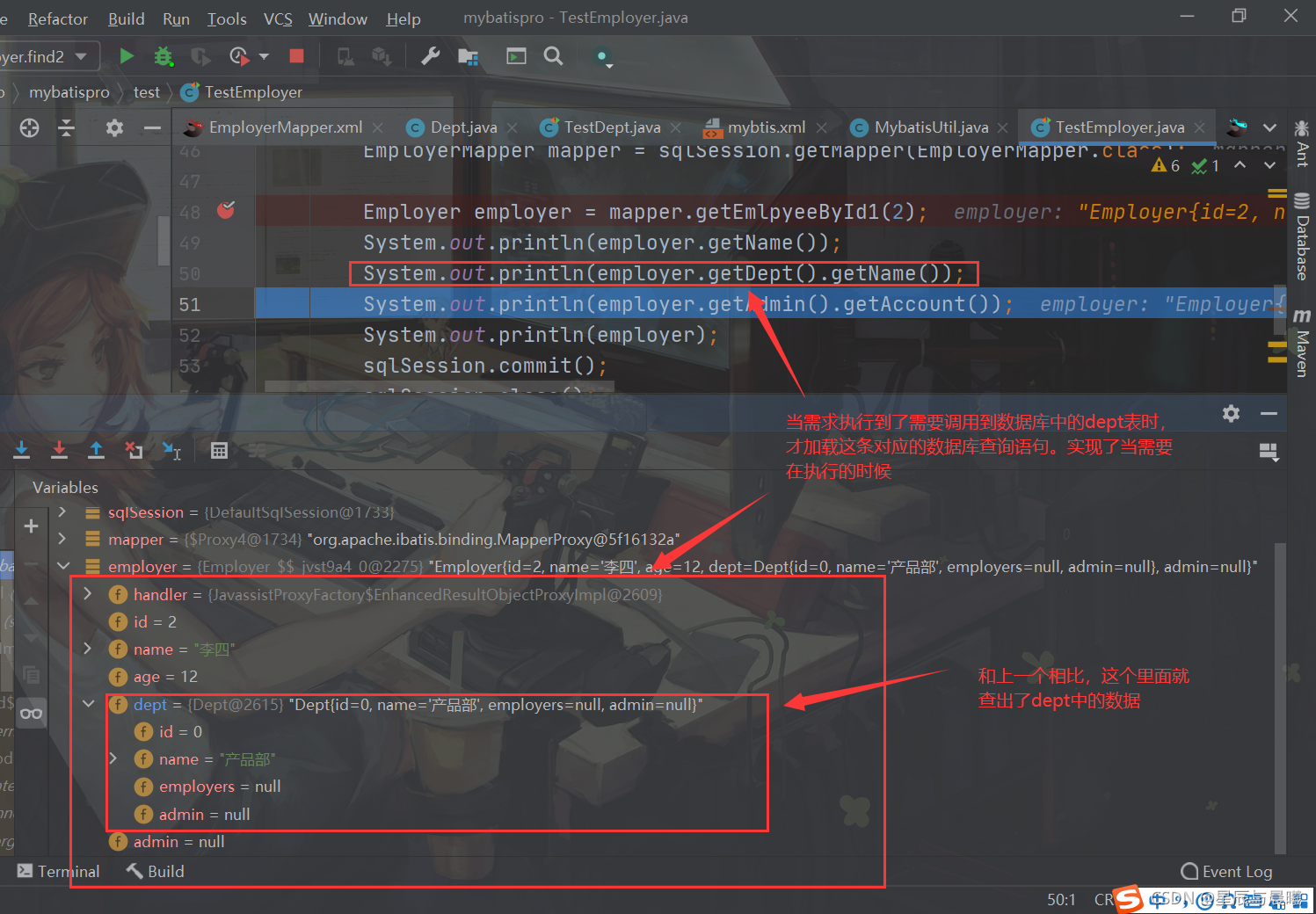Viewport: 1316px width, 914px height.
Task: Click the test breadcrumb
Action: tap(147, 92)
